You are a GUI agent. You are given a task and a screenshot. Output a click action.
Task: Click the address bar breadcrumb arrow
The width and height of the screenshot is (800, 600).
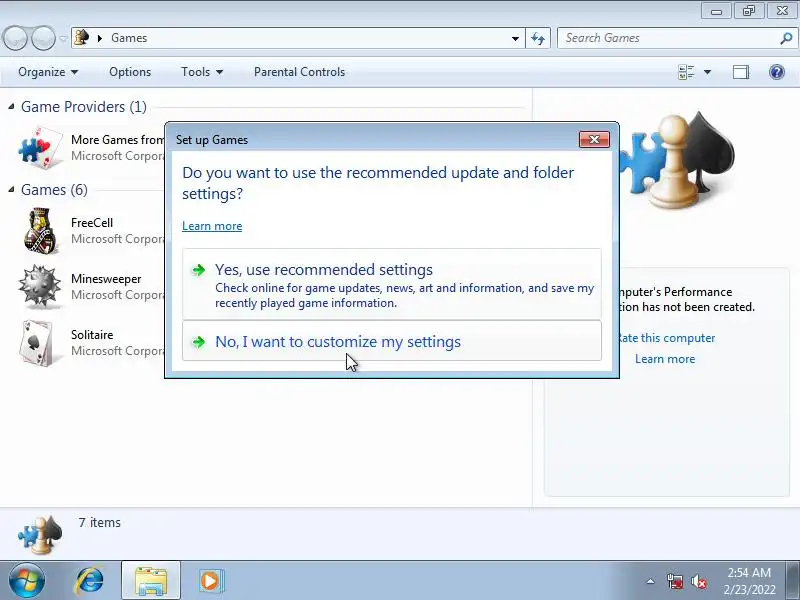coord(100,38)
